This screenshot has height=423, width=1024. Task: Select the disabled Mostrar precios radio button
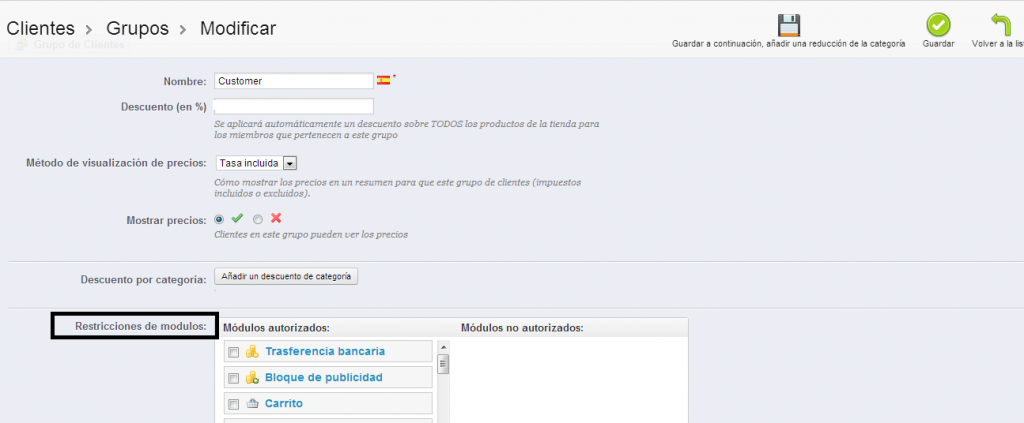pos(258,219)
